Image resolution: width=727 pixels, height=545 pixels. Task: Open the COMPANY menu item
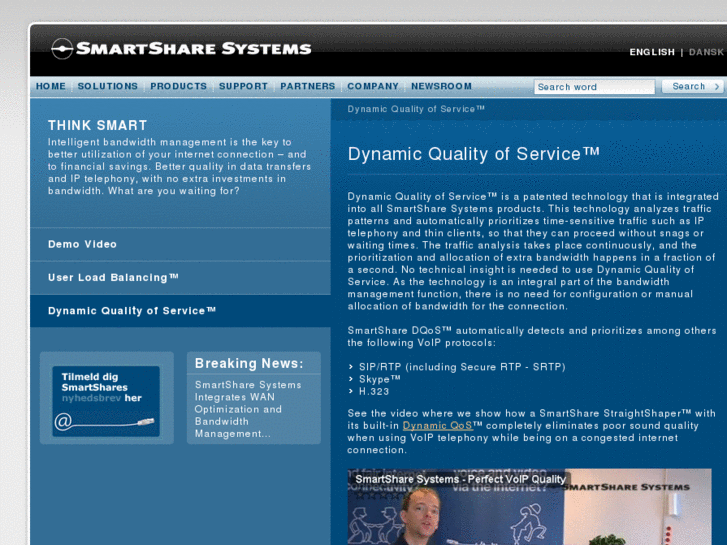pyautogui.click(x=373, y=86)
